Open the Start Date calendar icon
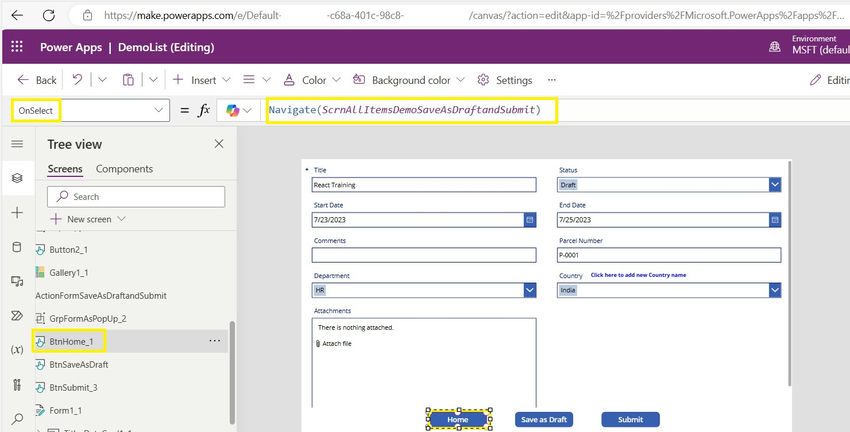The width and height of the screenshot is (850, 432). click(530, 220)
